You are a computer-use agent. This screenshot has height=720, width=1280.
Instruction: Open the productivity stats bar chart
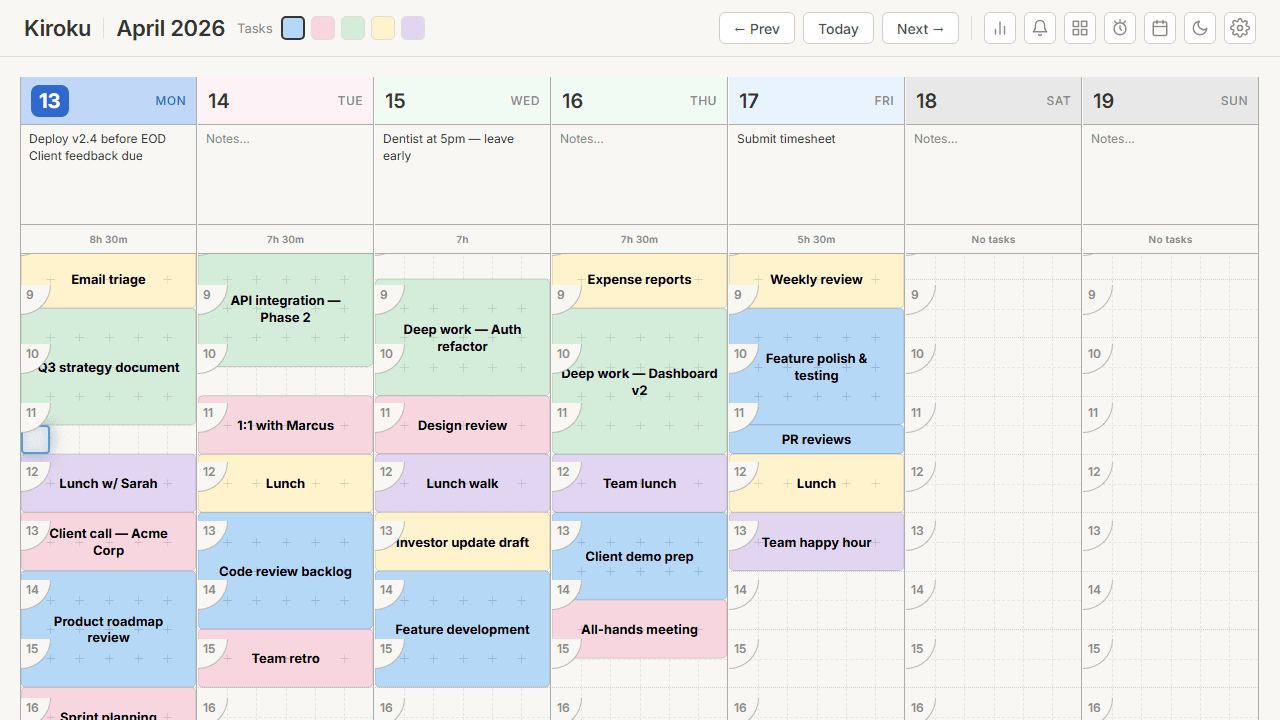[999, 28]
